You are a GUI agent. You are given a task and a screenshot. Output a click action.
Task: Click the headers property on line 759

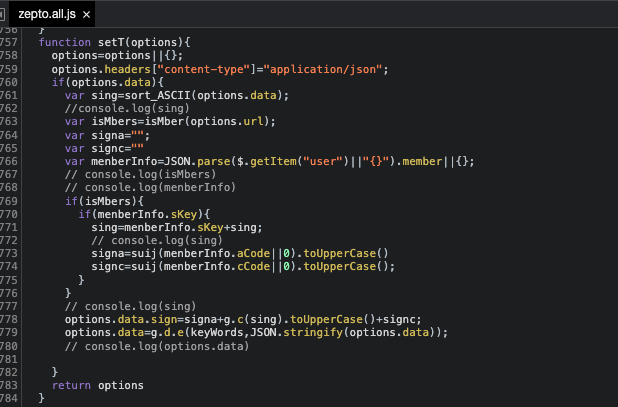[127, 69]
